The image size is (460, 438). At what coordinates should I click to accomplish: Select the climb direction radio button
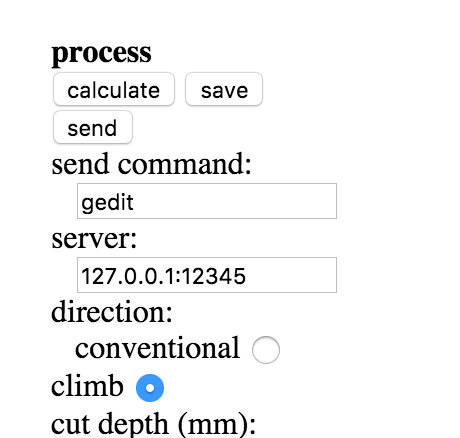coord(150,388)
